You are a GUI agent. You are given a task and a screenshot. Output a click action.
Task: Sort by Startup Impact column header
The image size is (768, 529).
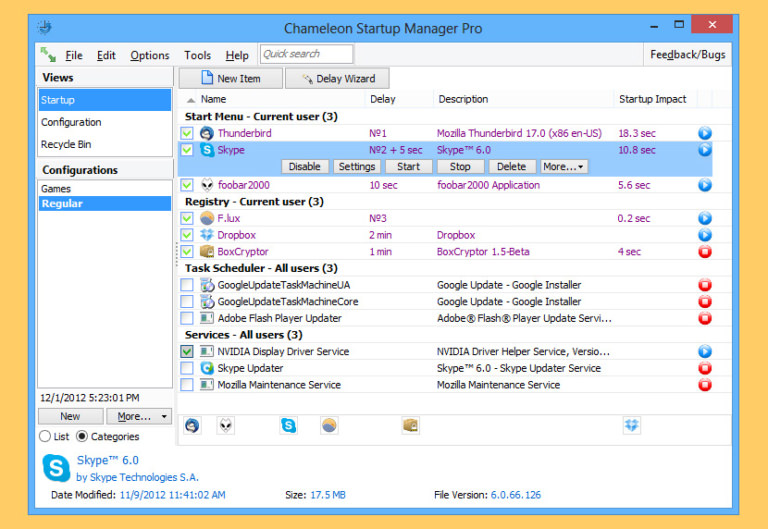653,99
